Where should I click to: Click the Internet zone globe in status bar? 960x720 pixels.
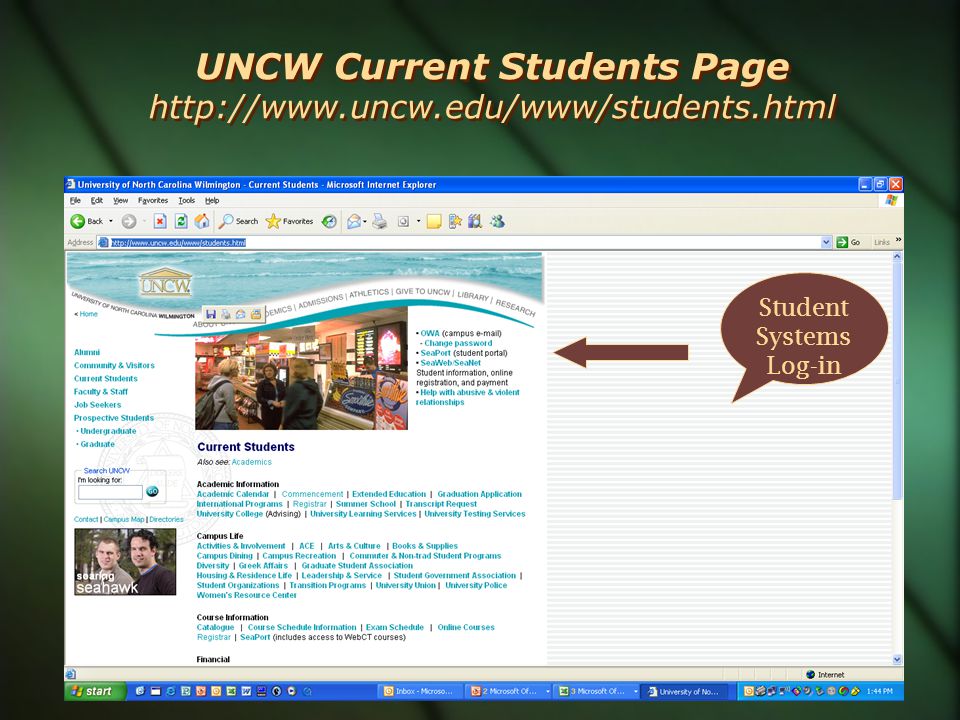coord(811,674)
